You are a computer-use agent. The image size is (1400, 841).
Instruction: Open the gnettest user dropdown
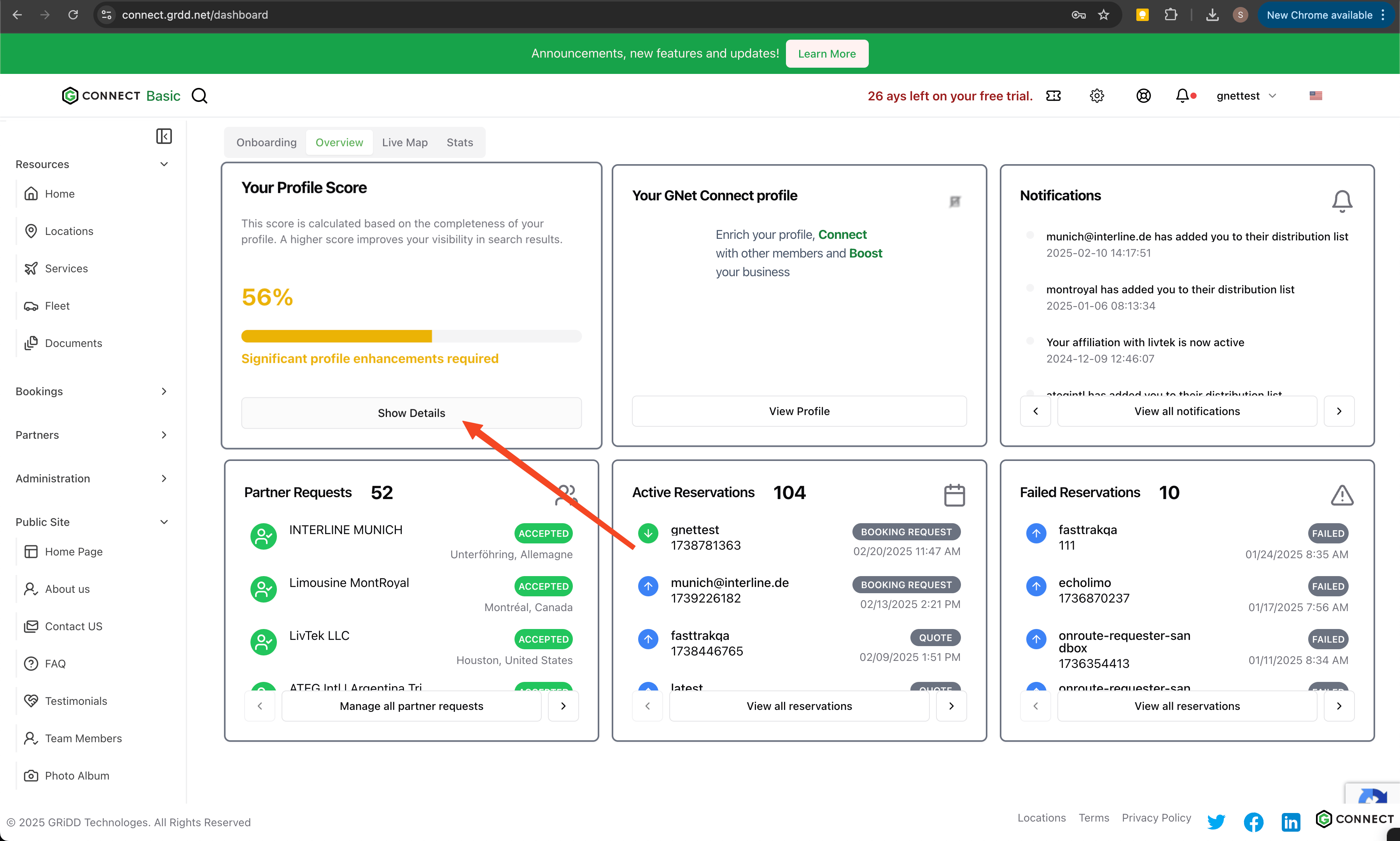(x=1246, y=96)
